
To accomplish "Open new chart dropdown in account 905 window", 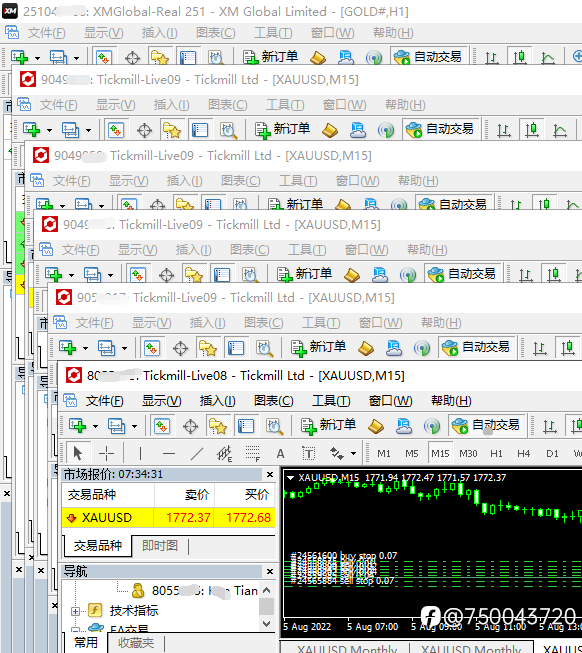I will pos(85,348).
